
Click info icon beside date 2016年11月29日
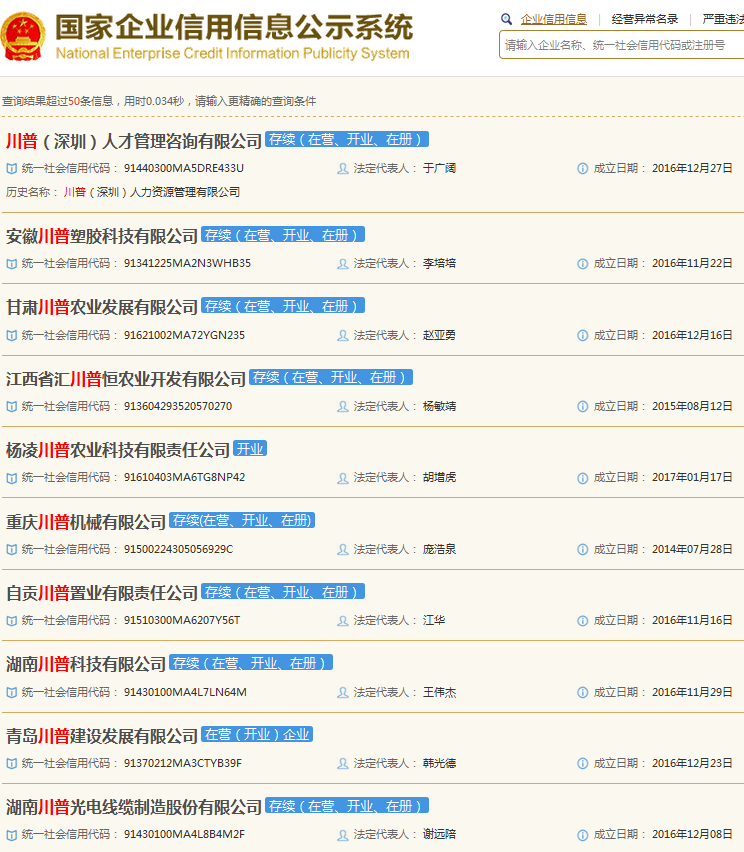click(x=582, y=692)
